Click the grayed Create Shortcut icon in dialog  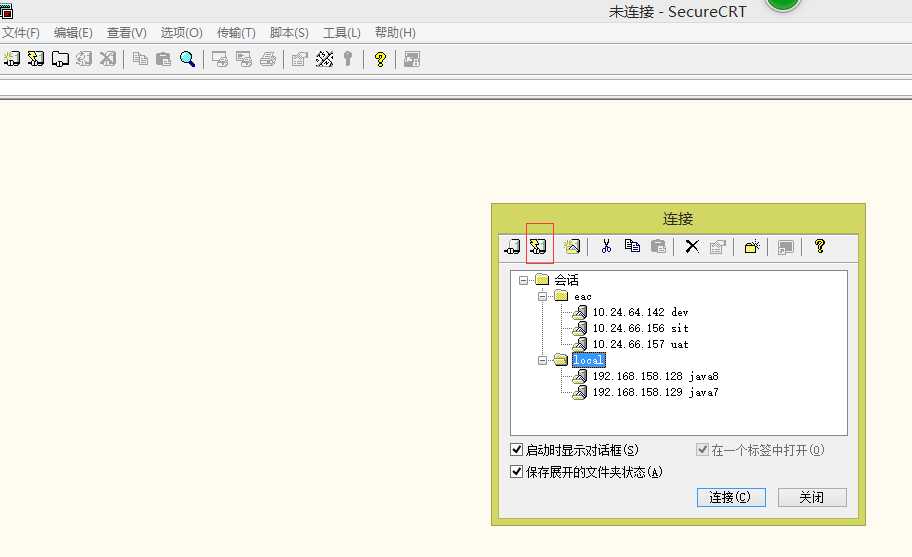[785, 247]
